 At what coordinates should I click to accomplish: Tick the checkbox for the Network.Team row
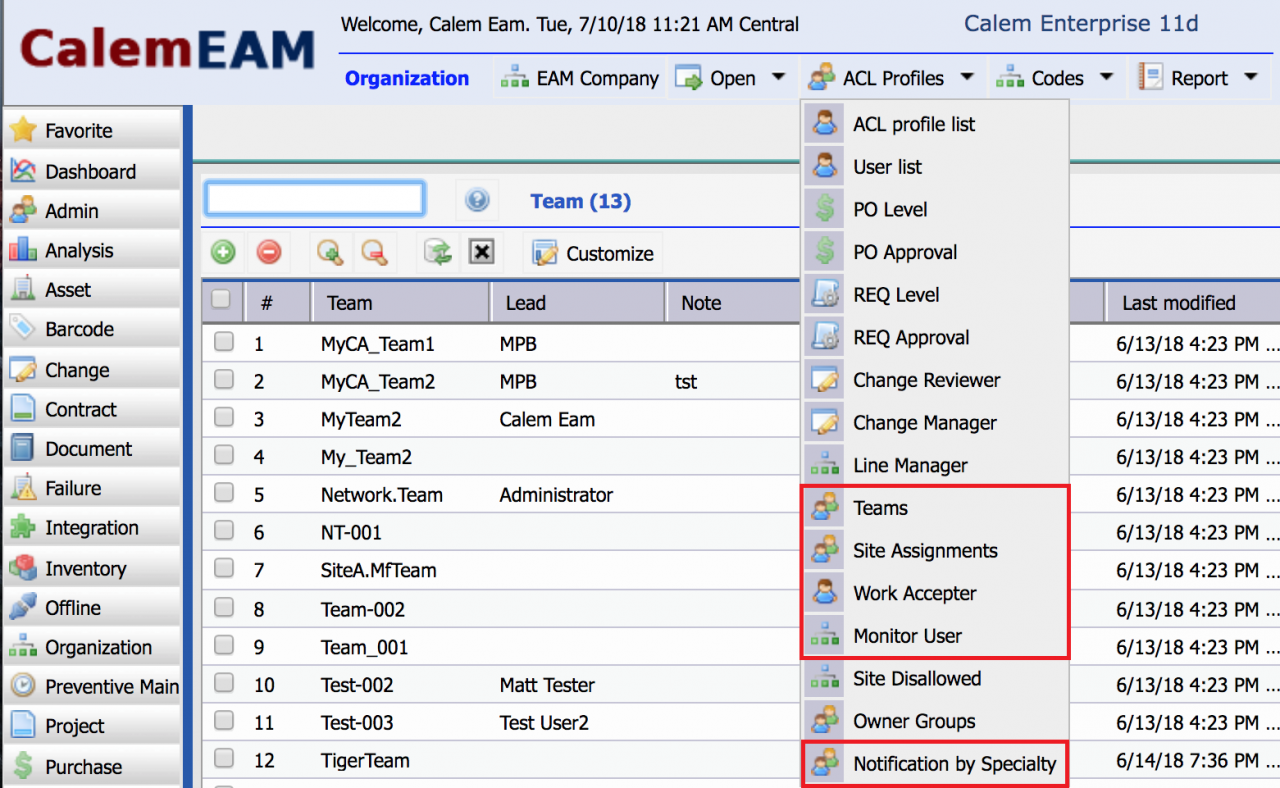click(x=224, y=494)
